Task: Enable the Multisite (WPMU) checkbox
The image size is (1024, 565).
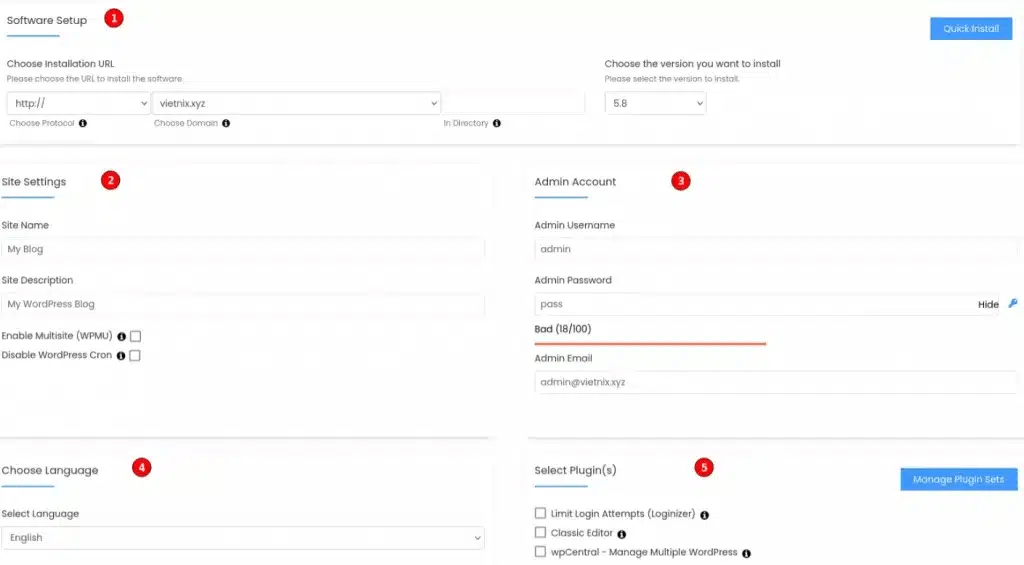Action: tap(135, 337)
